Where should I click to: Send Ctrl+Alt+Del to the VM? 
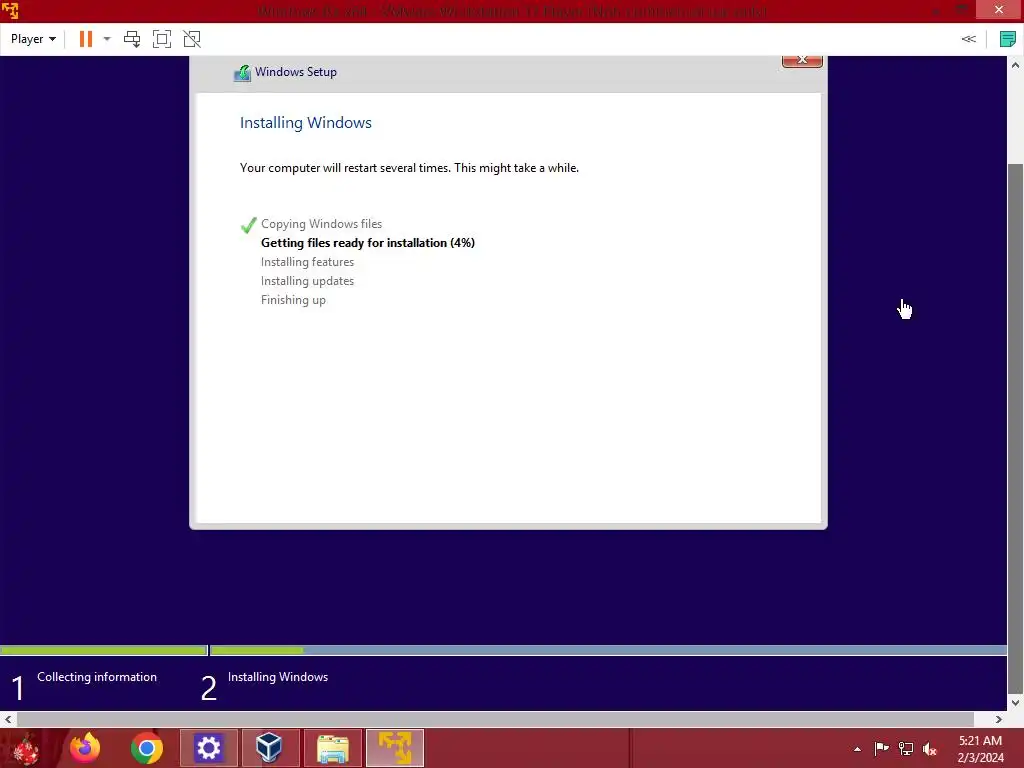(132, 39)
